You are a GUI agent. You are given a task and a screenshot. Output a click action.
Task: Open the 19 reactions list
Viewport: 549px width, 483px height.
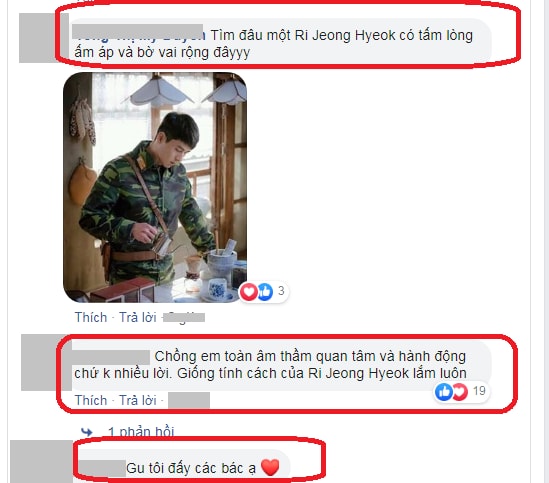click(x=479, y=391)
